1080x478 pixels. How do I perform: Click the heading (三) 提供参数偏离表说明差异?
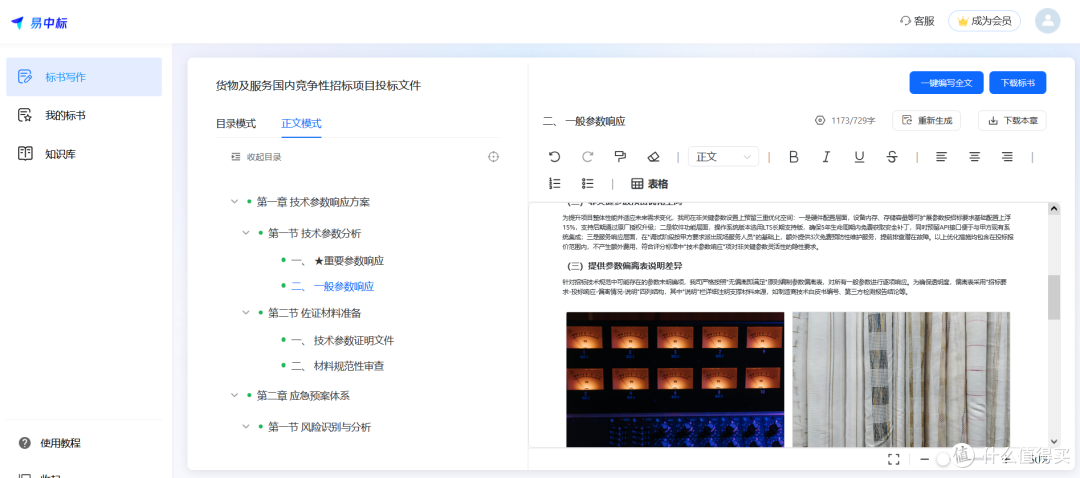[625, 266]
